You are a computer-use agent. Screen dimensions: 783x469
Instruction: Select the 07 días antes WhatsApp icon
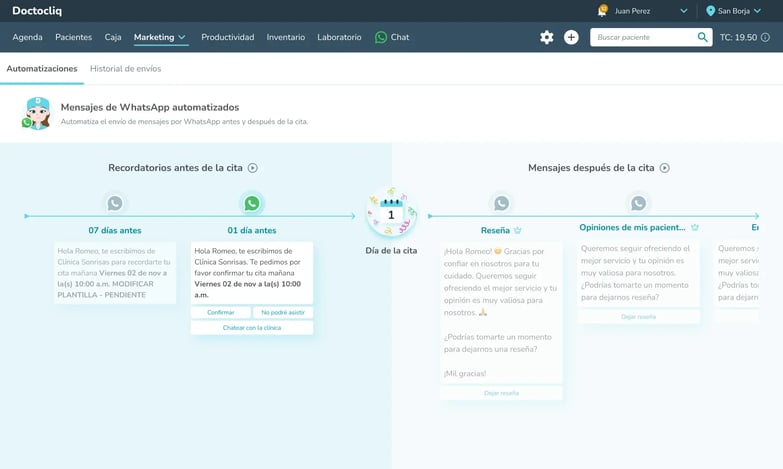coord(115,203)
